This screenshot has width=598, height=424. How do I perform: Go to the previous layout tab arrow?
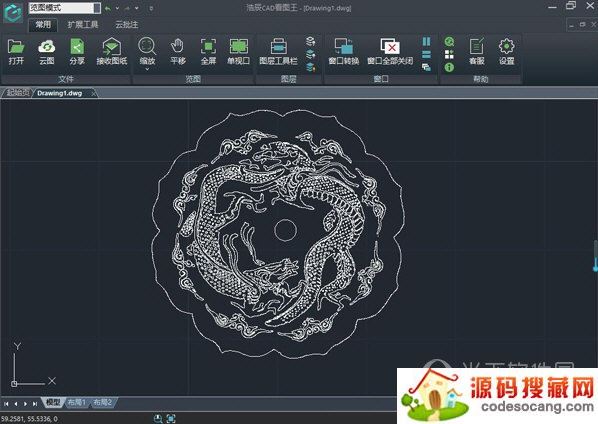click(16, 403)
